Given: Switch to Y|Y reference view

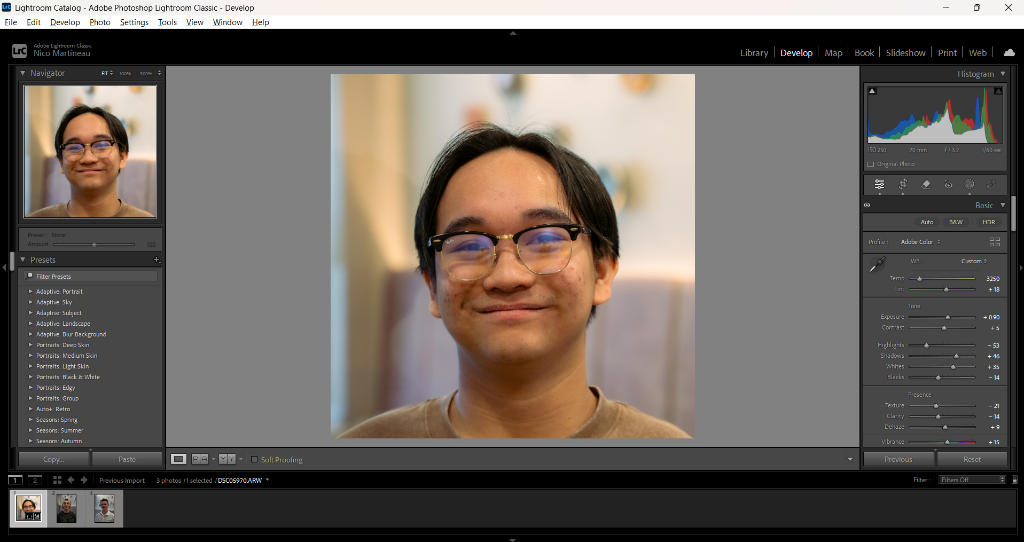Looking at the screenshot, I should [x=227, y=459].
